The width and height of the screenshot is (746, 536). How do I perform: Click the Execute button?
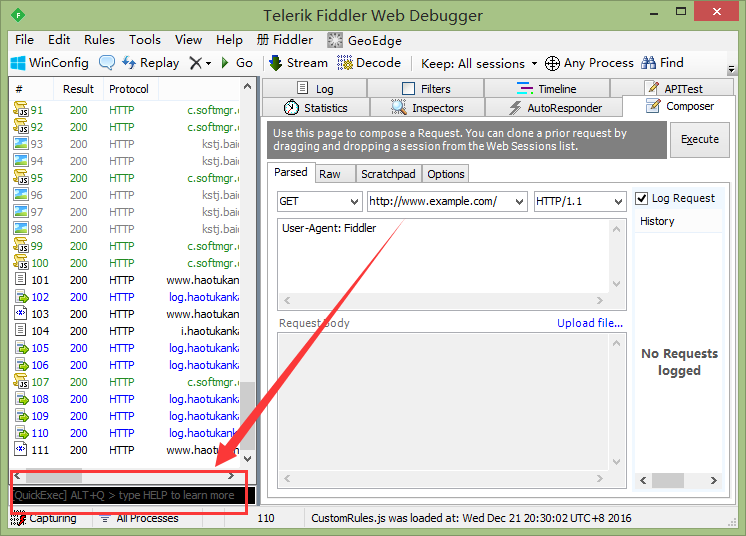tap(699, 139)
